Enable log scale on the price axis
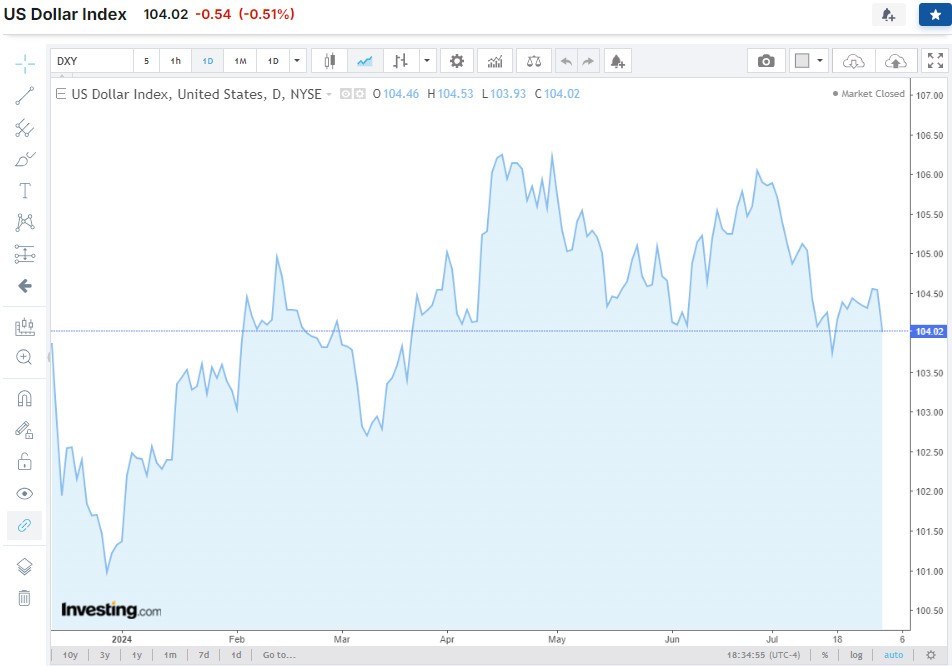The width and height of the screenshot is (952, 666). point(857,655)
